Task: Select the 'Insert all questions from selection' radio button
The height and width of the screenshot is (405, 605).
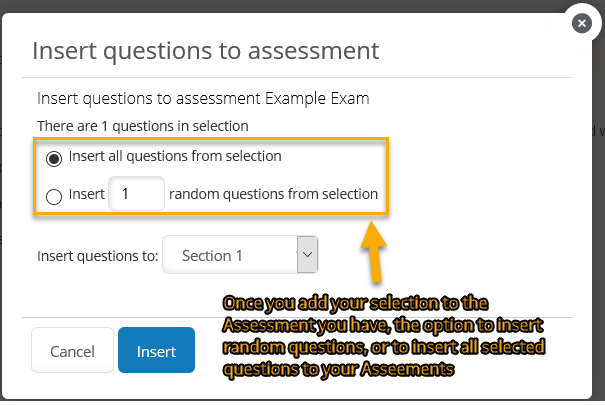Action: 54,159
